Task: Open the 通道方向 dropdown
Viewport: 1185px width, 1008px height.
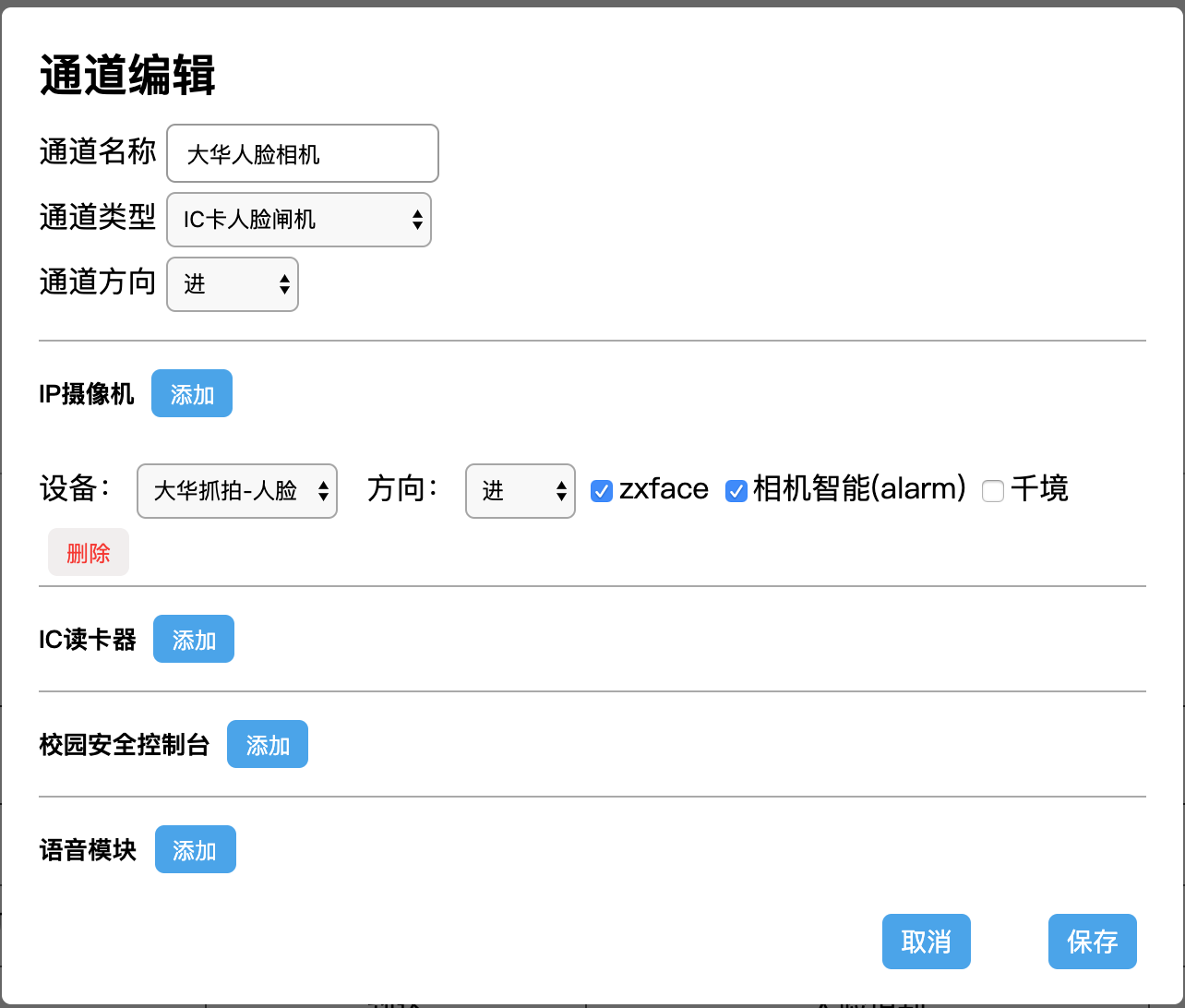Action: 233,284
